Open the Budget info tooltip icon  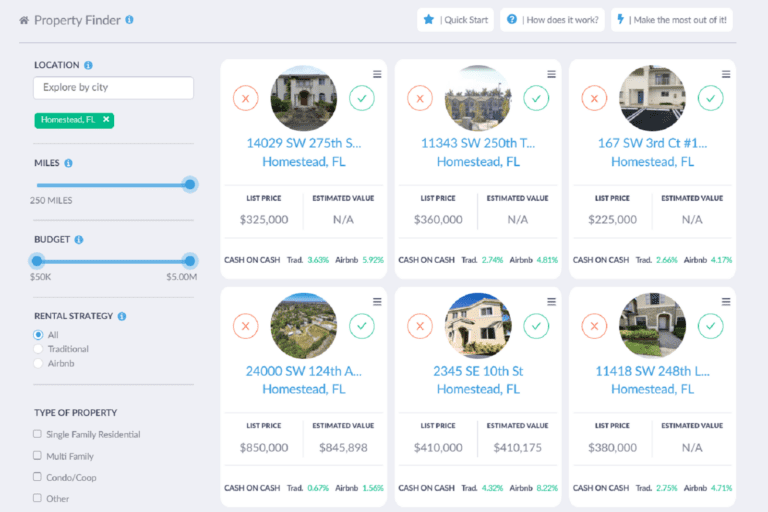(79, 240)
